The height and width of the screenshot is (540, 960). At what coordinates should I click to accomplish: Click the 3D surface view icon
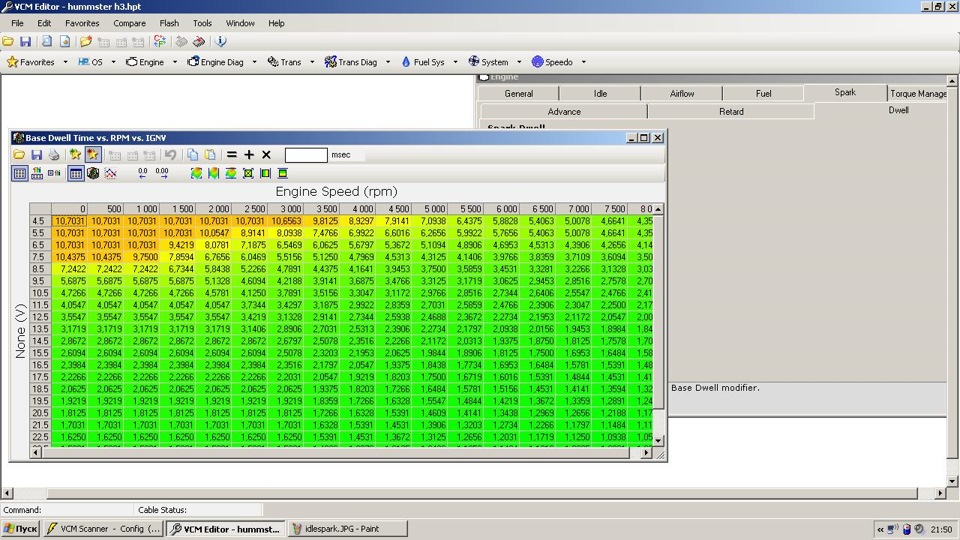pos(93,173)
